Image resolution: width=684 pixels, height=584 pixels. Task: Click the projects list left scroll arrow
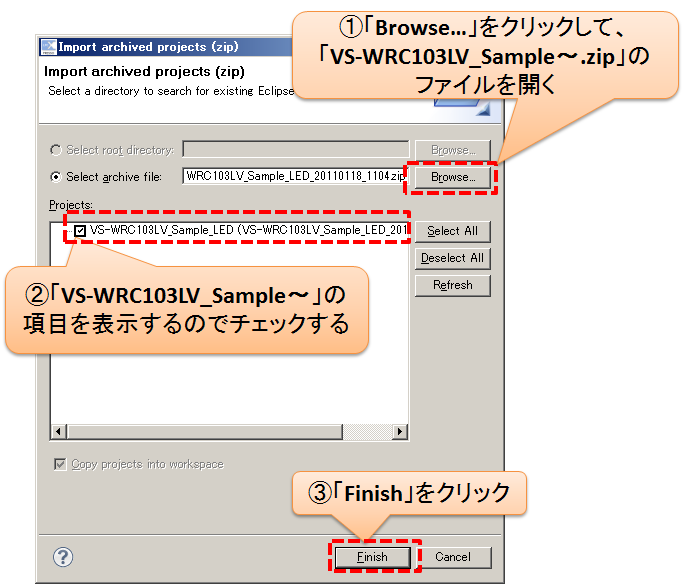pyautogui.click(x=58, y=432)
